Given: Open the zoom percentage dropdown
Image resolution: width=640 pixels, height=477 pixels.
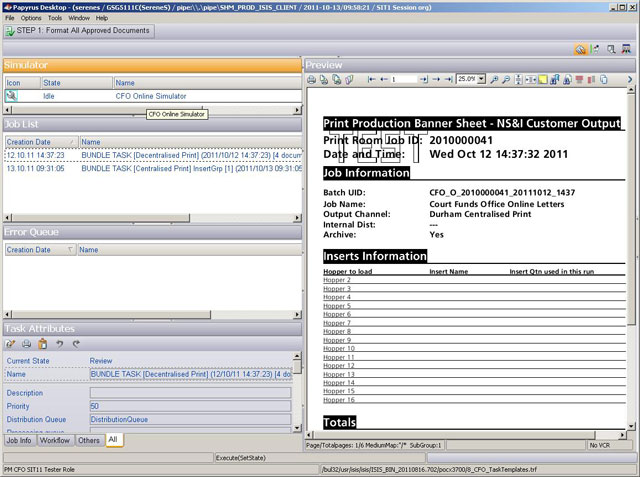Looking at the screenshot, I should pos(482,79).
